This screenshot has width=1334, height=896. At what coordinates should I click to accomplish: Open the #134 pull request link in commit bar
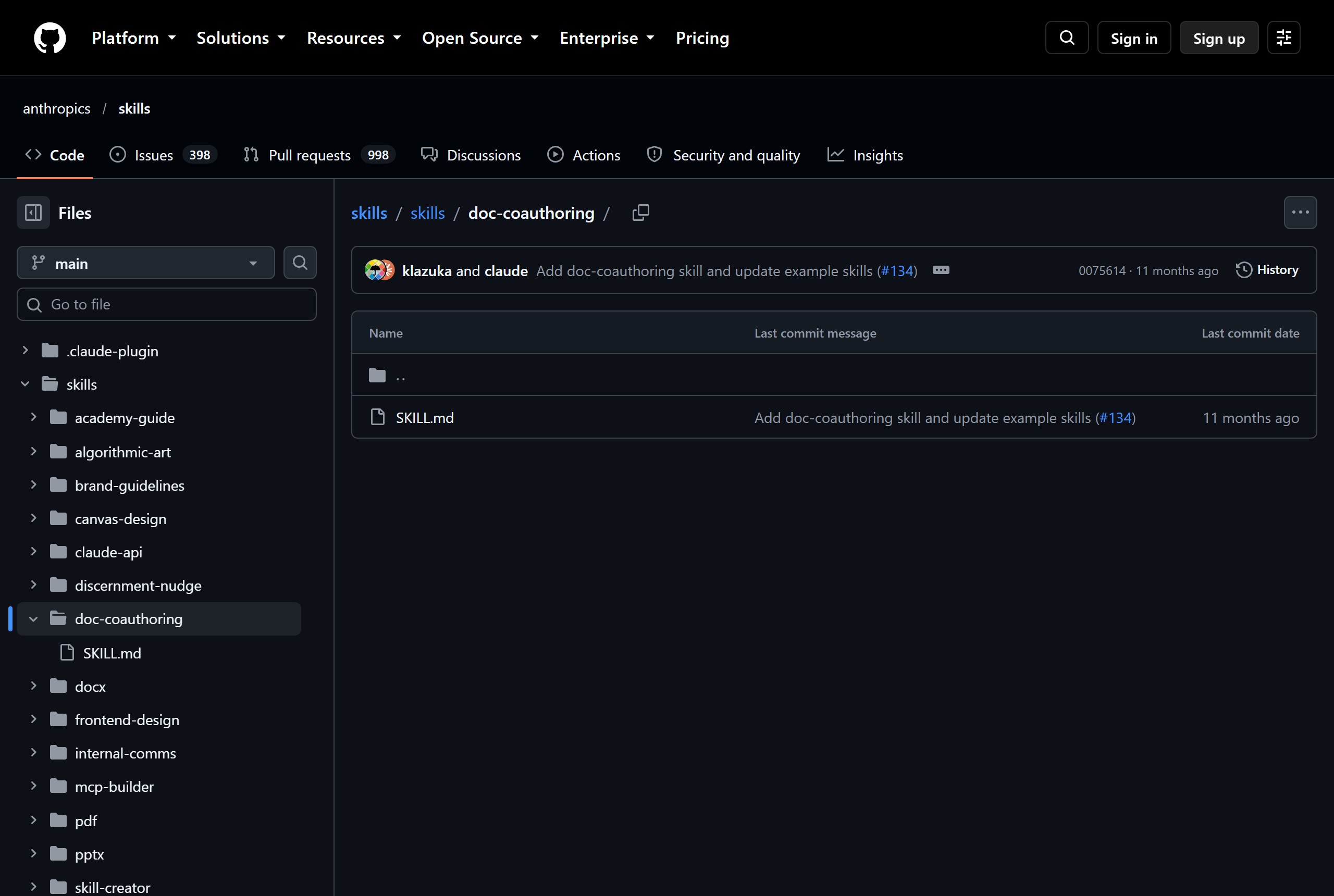pos(897,270)
